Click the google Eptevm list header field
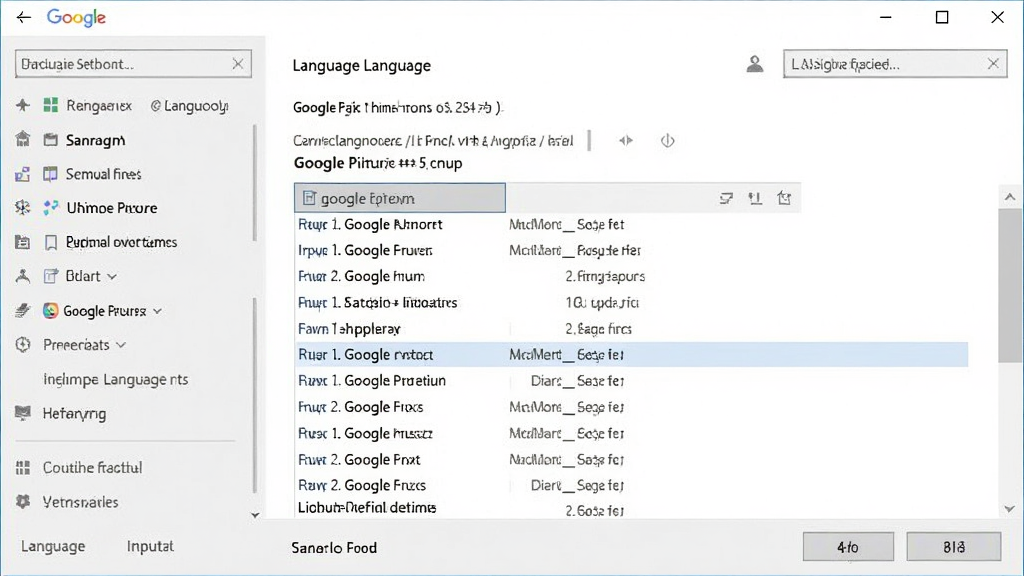 400,198
